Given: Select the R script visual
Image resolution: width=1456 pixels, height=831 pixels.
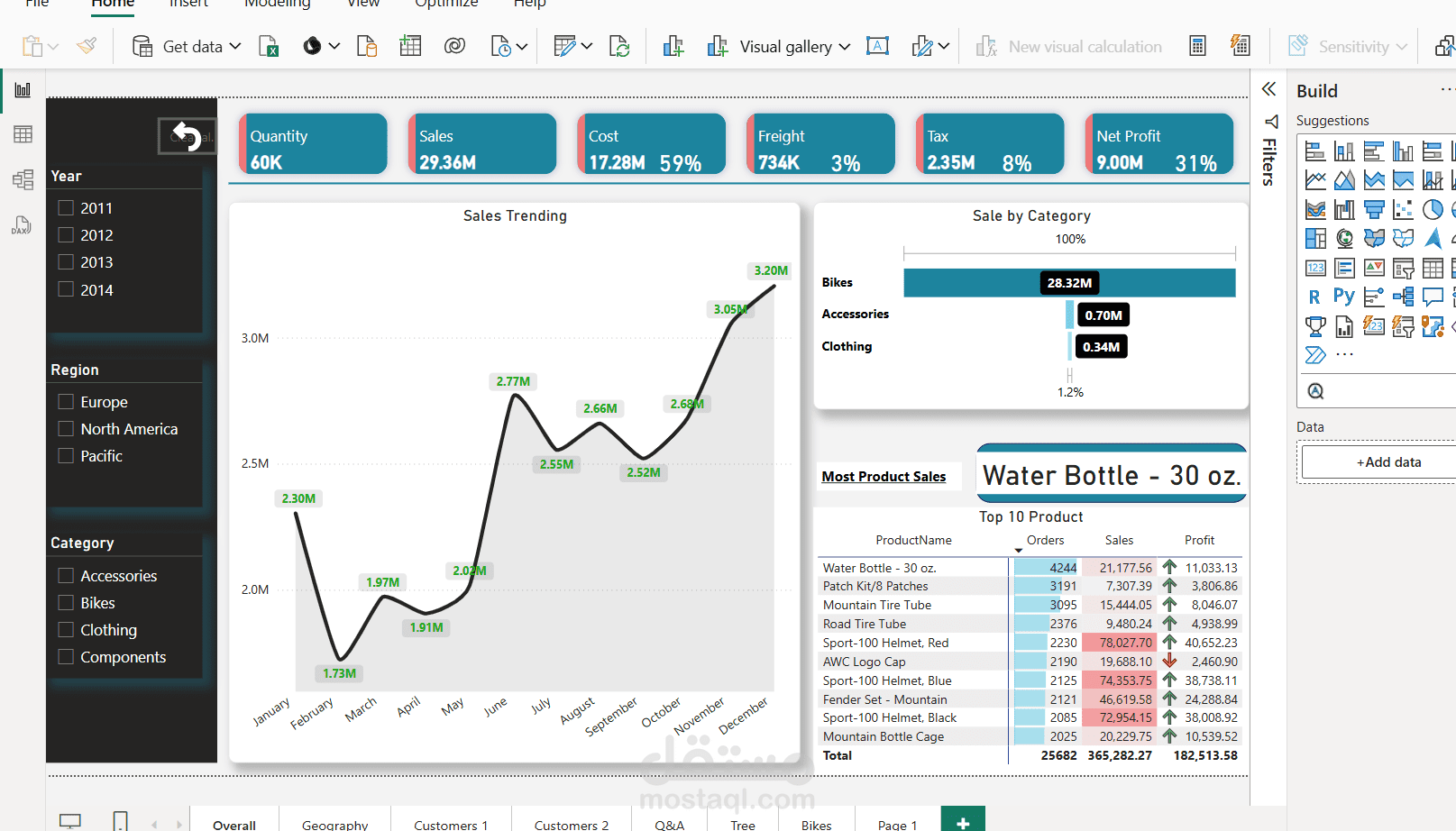Looking at the screenshot, I should (x=1315, y=297).
